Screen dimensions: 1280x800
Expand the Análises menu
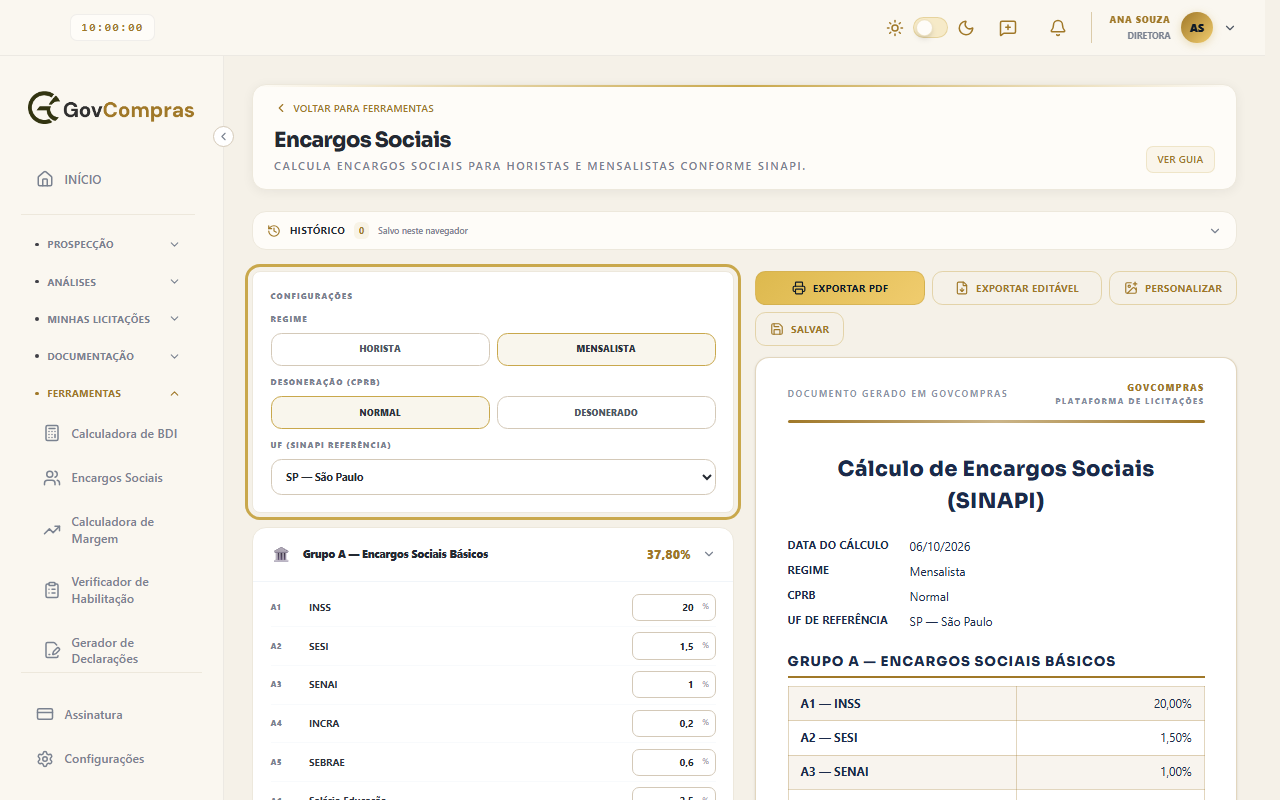click(x=107, y=282)
